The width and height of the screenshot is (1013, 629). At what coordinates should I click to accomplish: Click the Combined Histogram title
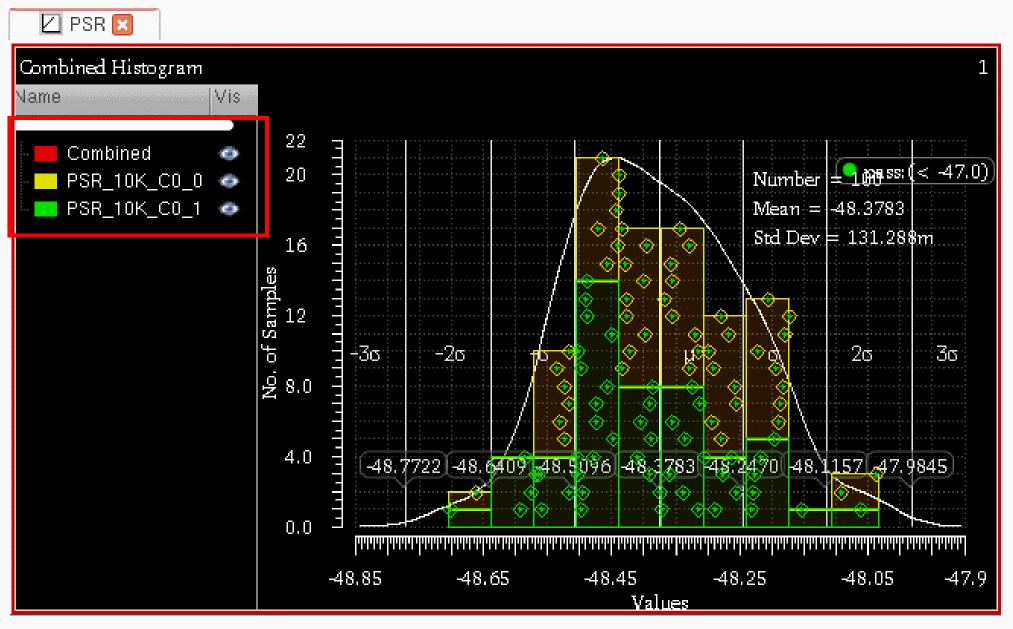click(111, 68)
